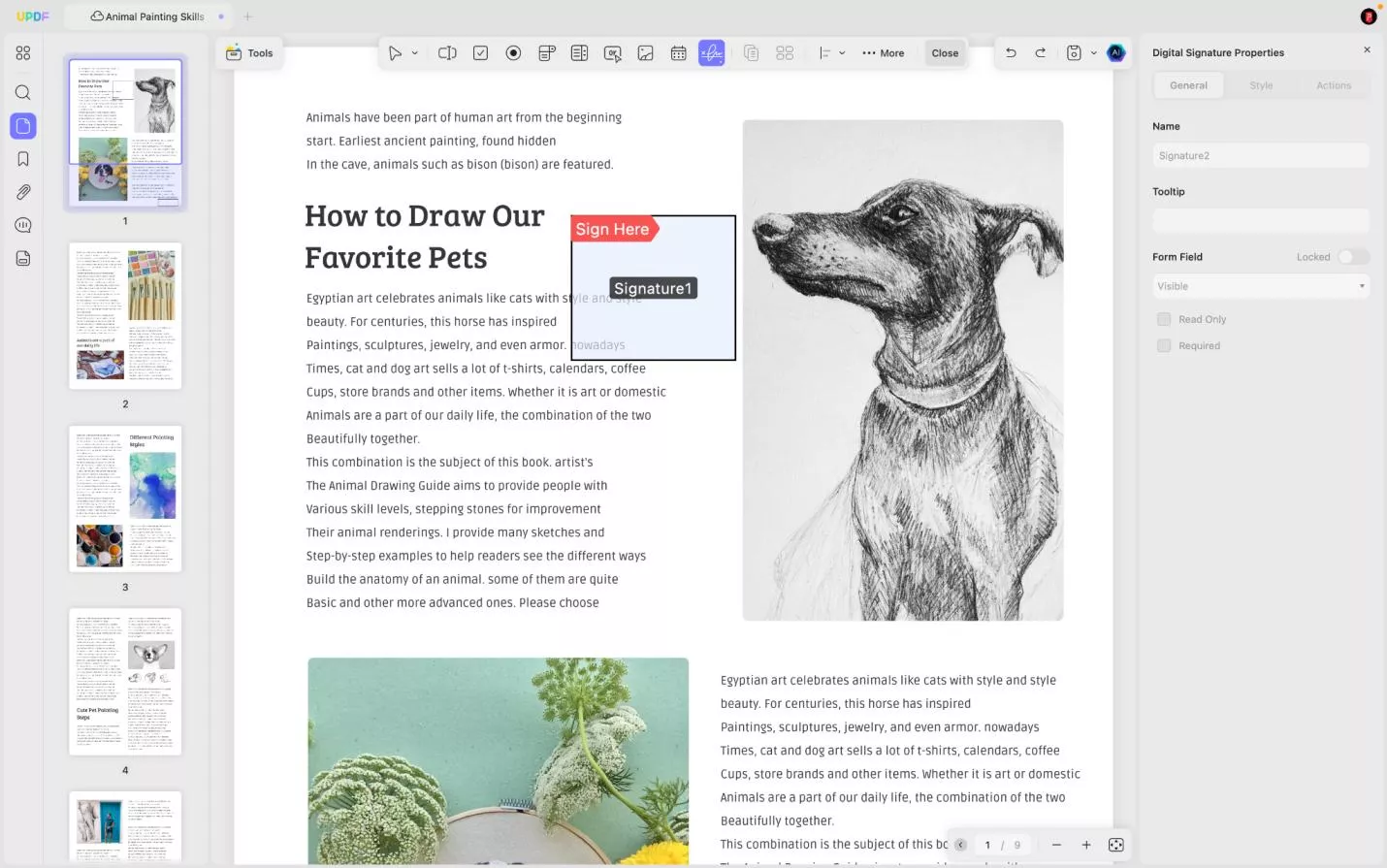This screenshot has width=1387, height=868.
Task: Select page 2 thumbnail
Action: (x=125, y=316)
